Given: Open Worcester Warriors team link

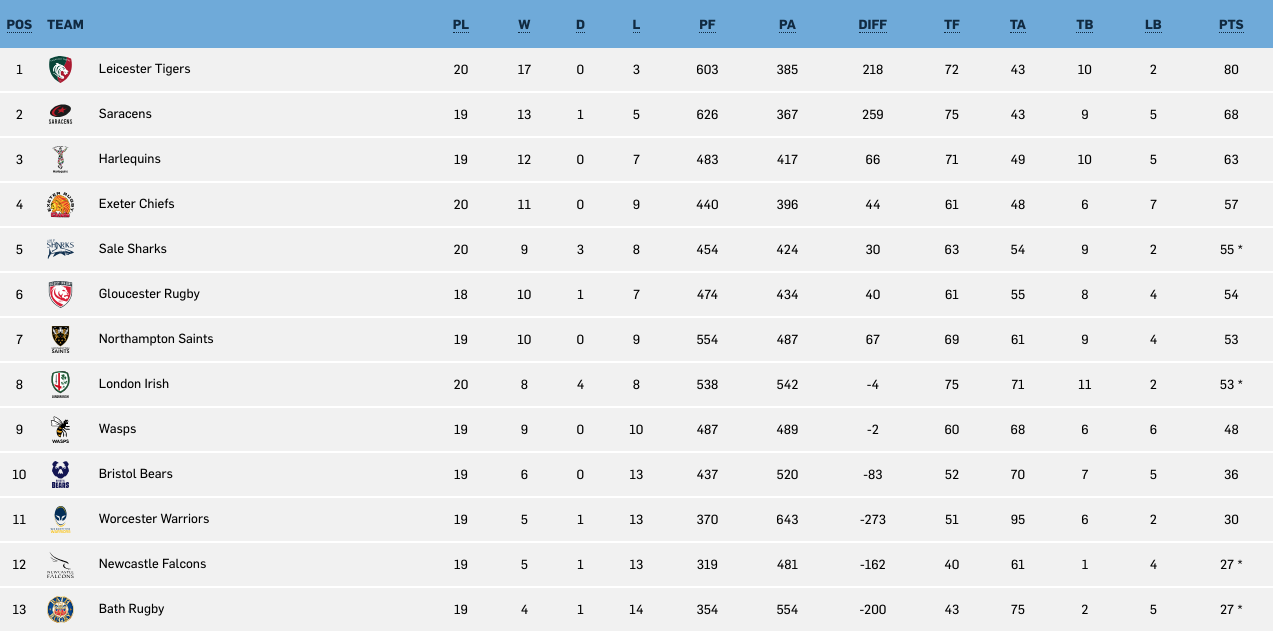Looking at the screenshot, I should pyautogui.click(x=154, y=519).
